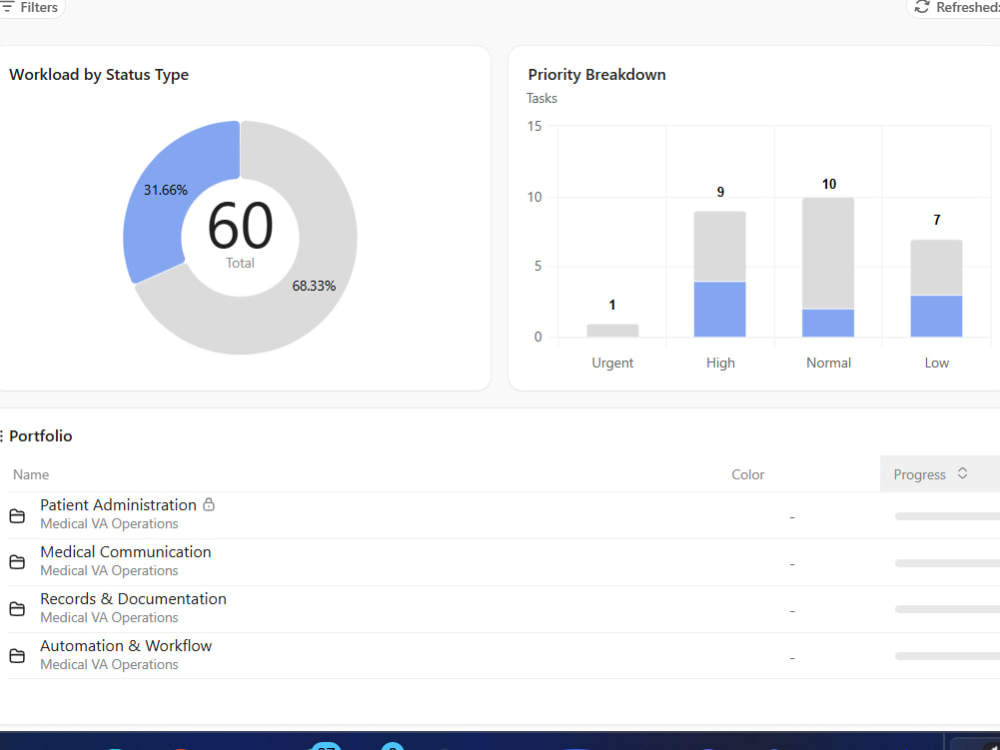Click the Tasks axis caption
This screenshot has height=750, width=1000.
coord(541,98)
